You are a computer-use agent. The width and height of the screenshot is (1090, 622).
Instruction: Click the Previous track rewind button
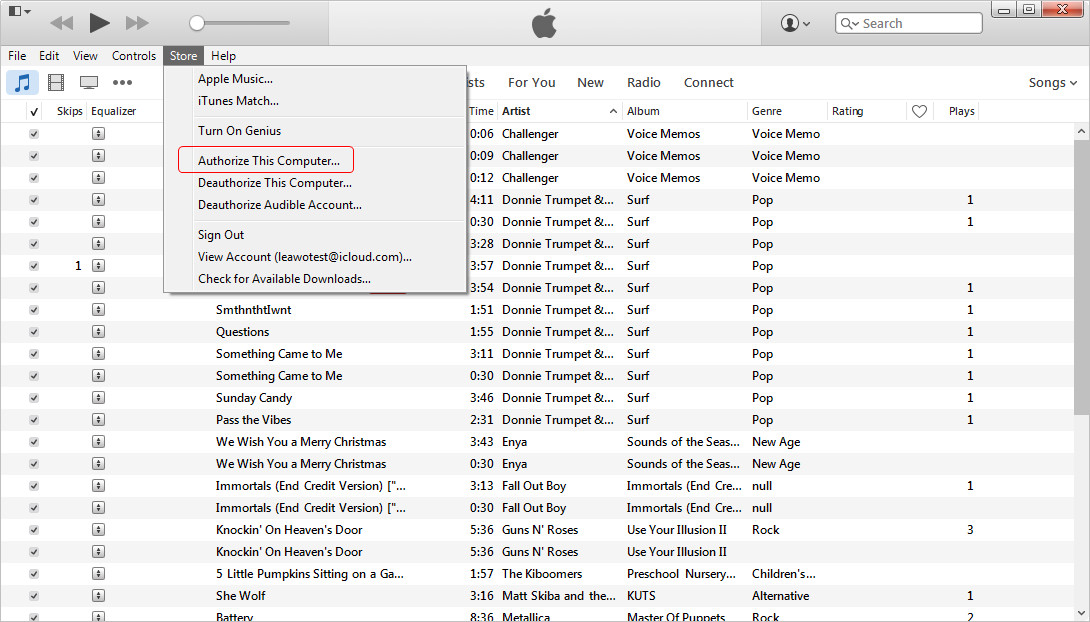[62, 23]
